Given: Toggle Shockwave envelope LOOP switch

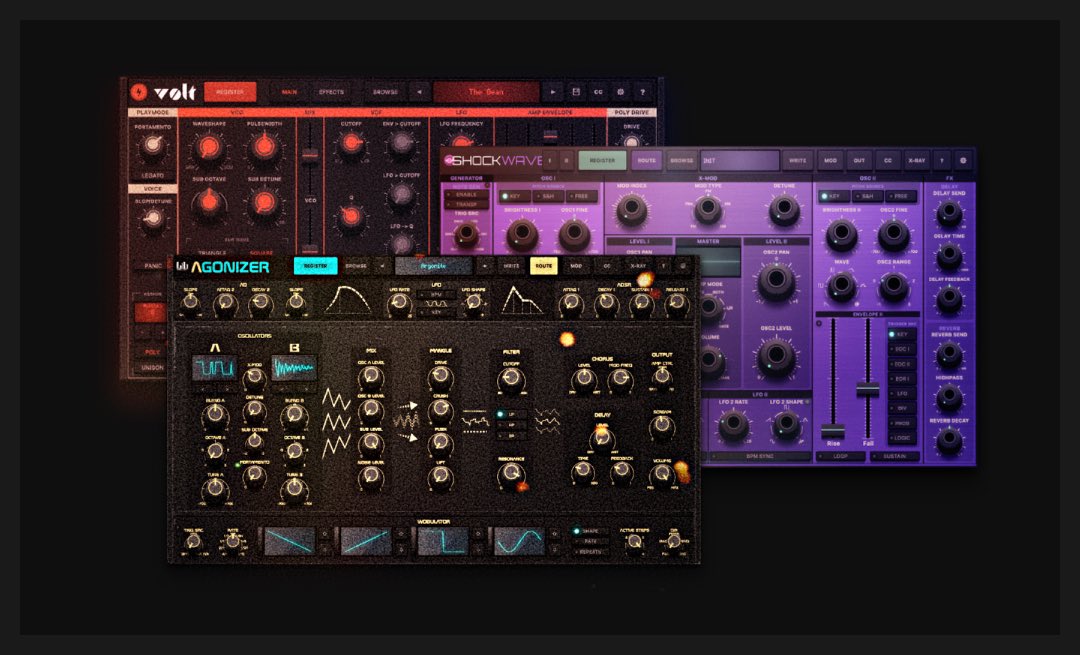Looking at the screenshot, I should (x=840, y=456).
